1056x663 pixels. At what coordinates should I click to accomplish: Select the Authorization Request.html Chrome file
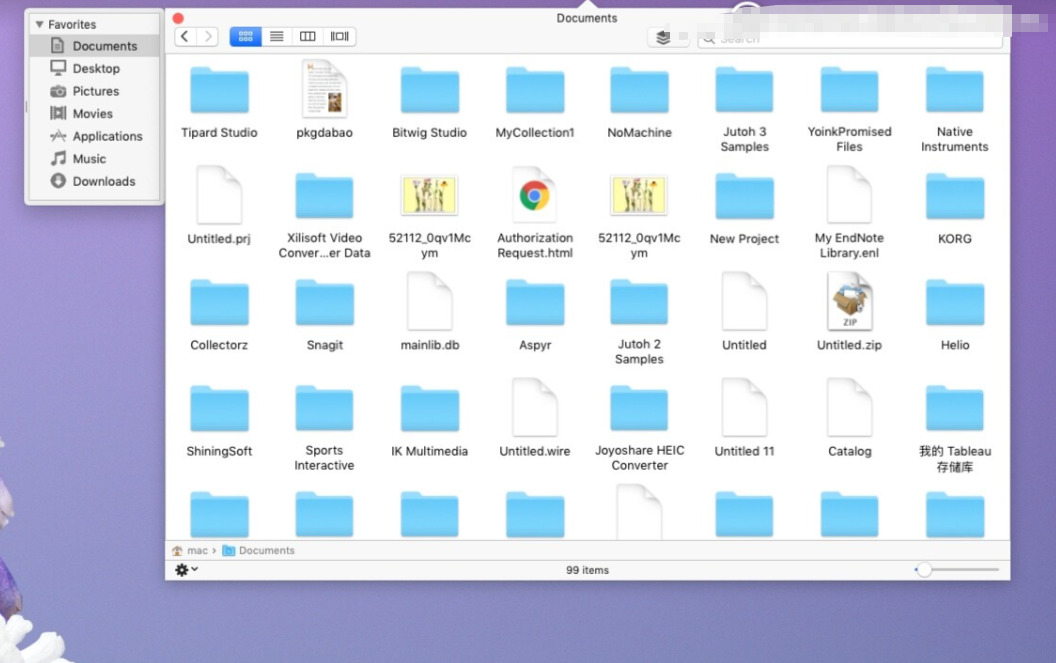(x=534, y=196)
